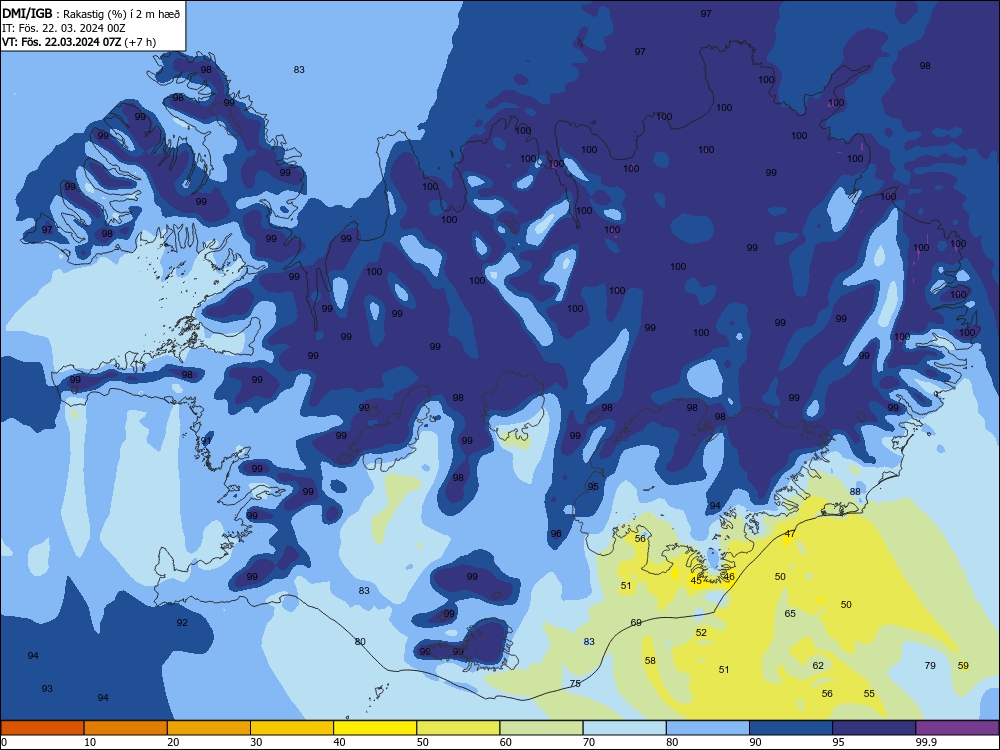Screen dimensions: 1000x750
Task: Click the map value '92' in the southwest
Action: [182, 622]
